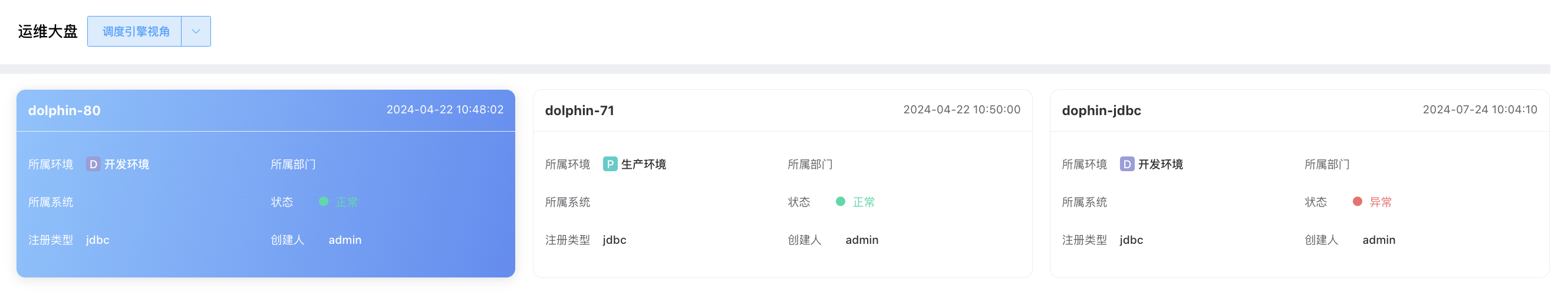This screenshot has width=1568, height=294.
Task: Click 开发环境 label on dophin-jdbc card
Action: [x=1160, y=164]
